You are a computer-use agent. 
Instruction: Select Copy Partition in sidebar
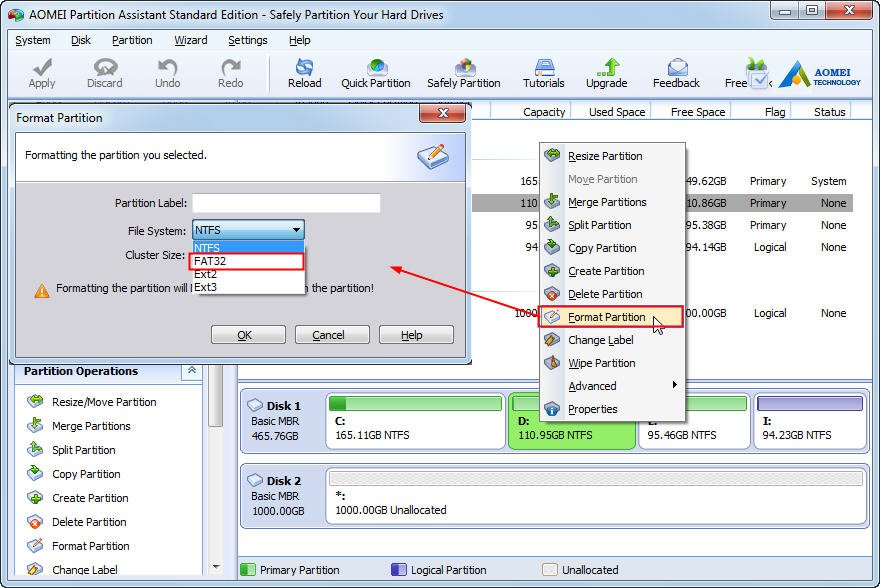74,474
